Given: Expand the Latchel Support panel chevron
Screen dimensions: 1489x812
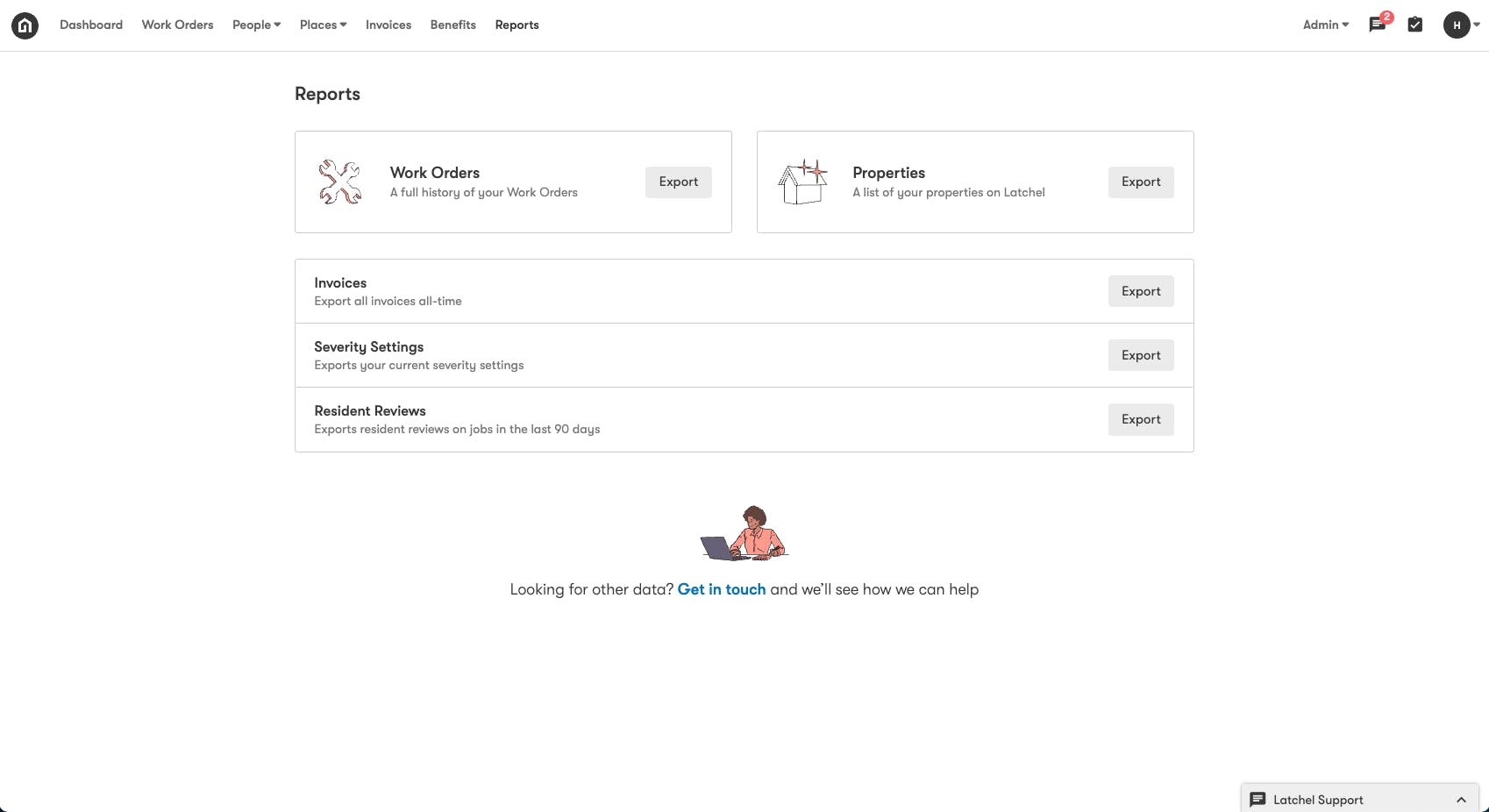Looking at the screenshot, I should tap(1461, 800).
